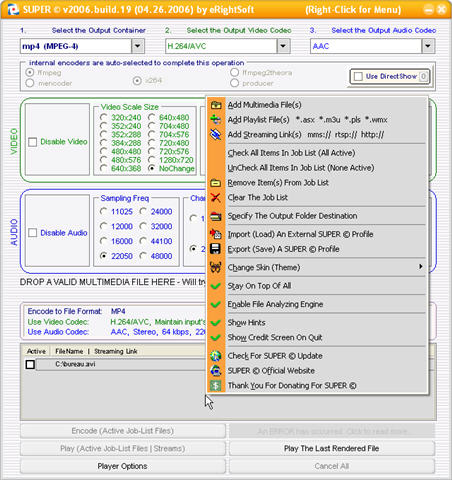Click checkmark beside Enable File Analyzing Engine

216,304
